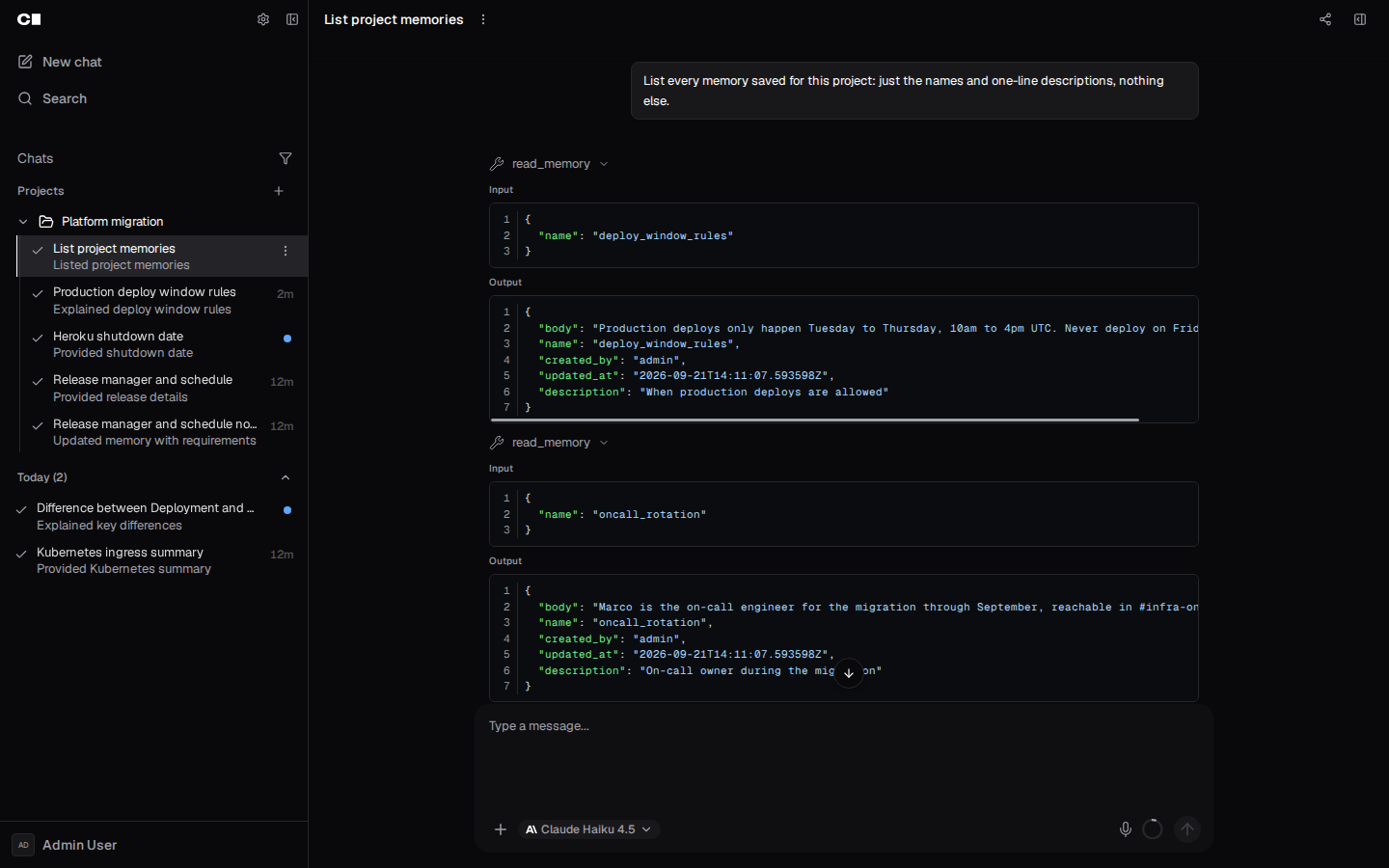Start voice input with microphone

1125,829
